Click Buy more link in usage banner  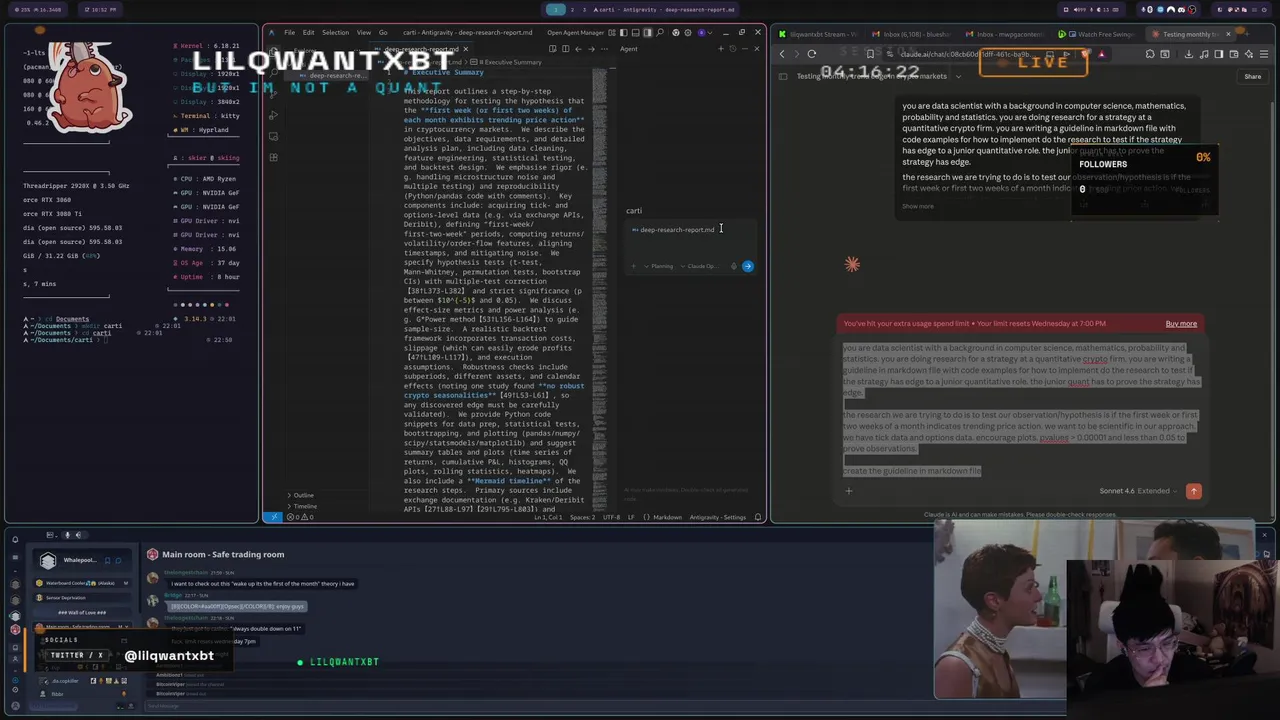coord(1181,323)
